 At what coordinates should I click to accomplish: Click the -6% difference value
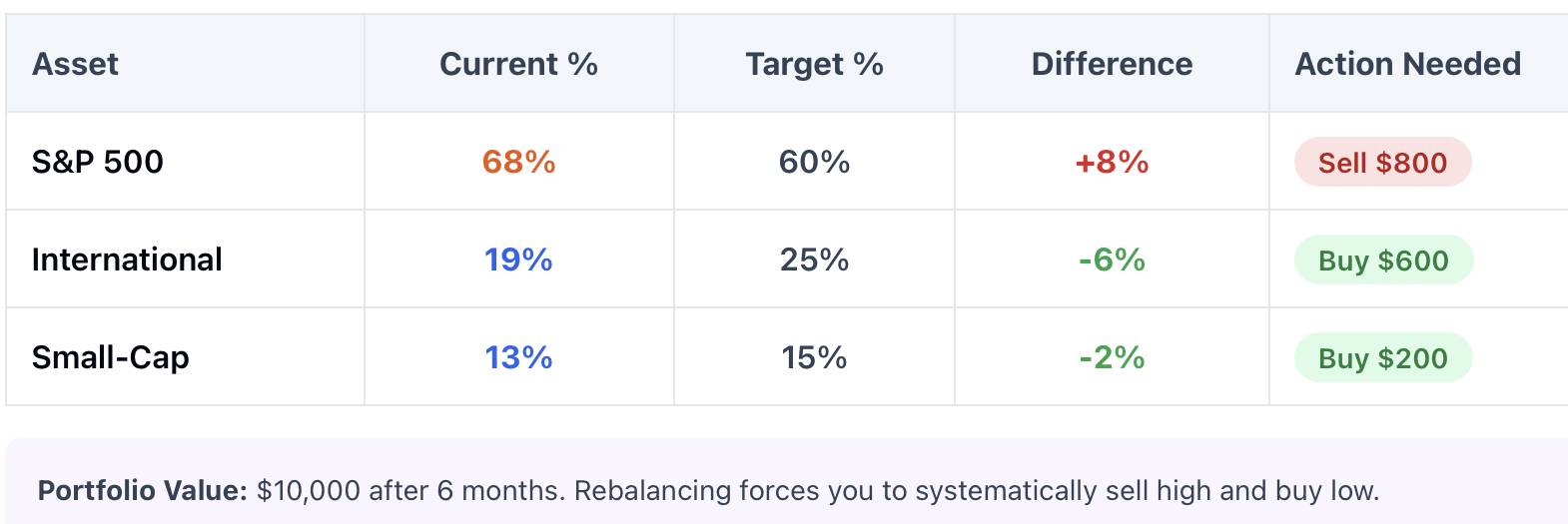click(x=1112, y=260)
